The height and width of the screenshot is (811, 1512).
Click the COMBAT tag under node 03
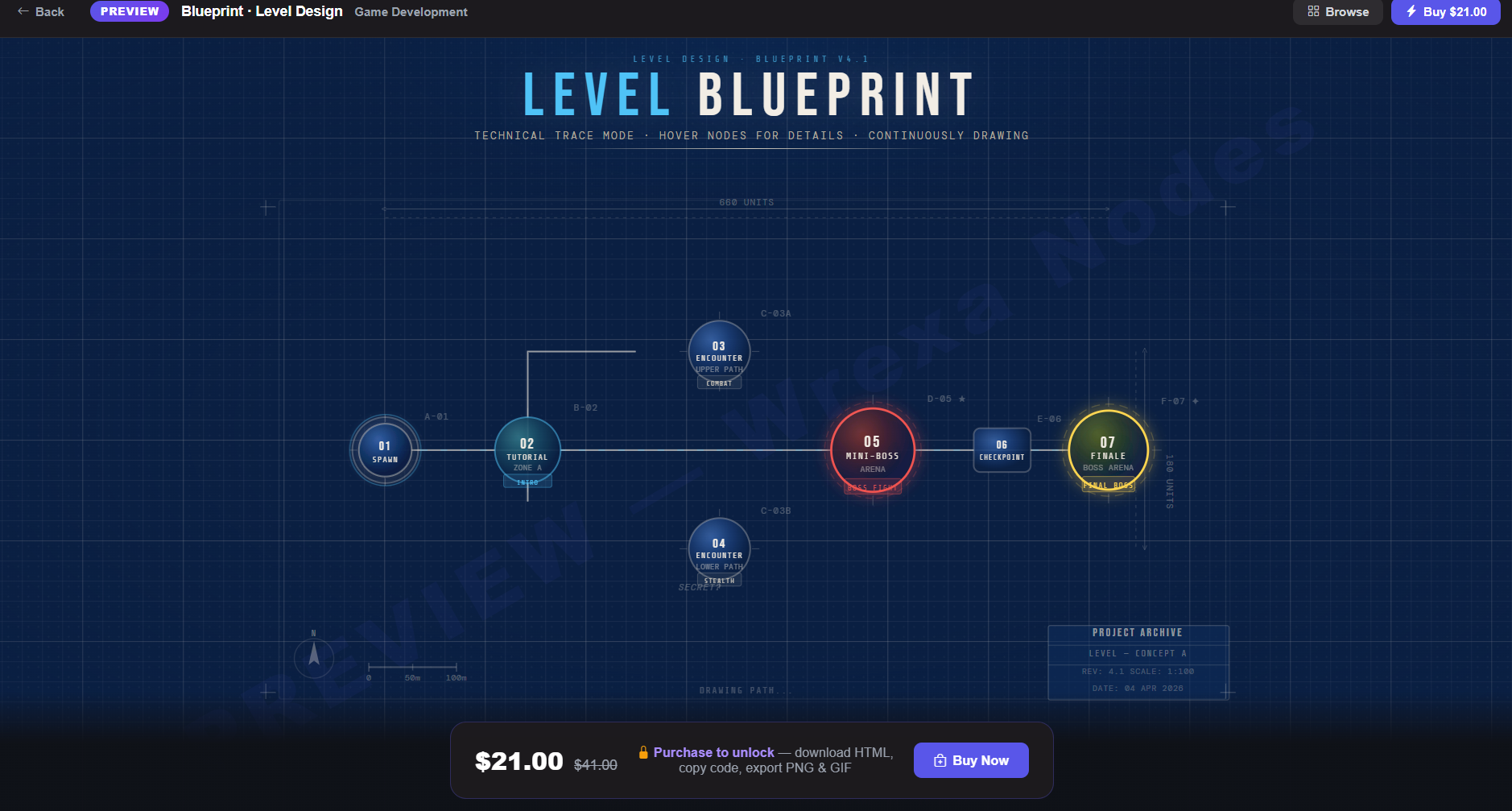point(719,383)
